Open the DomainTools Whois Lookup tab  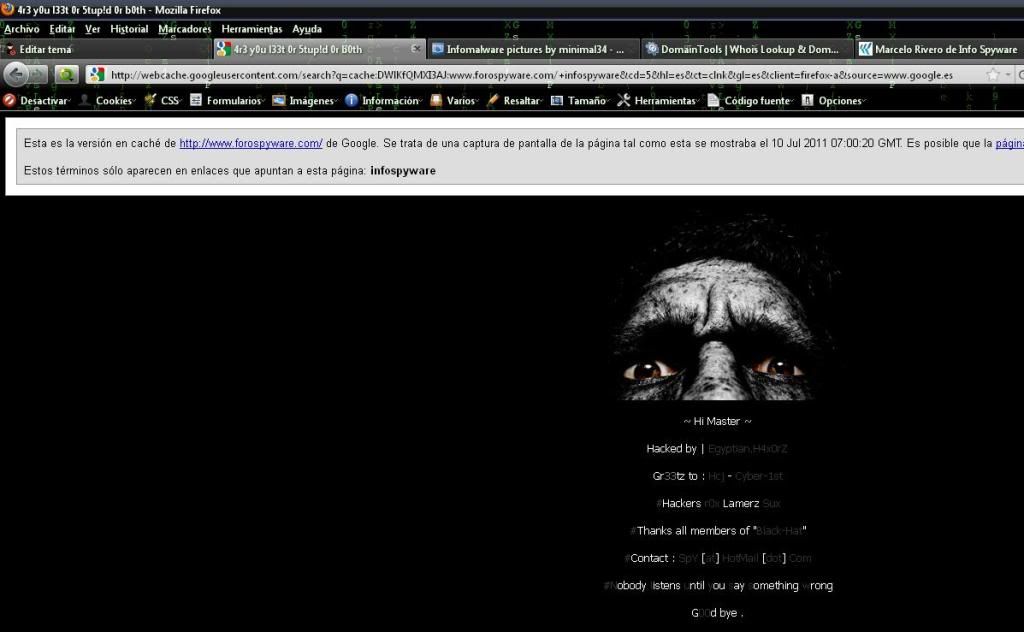[748, 49]
